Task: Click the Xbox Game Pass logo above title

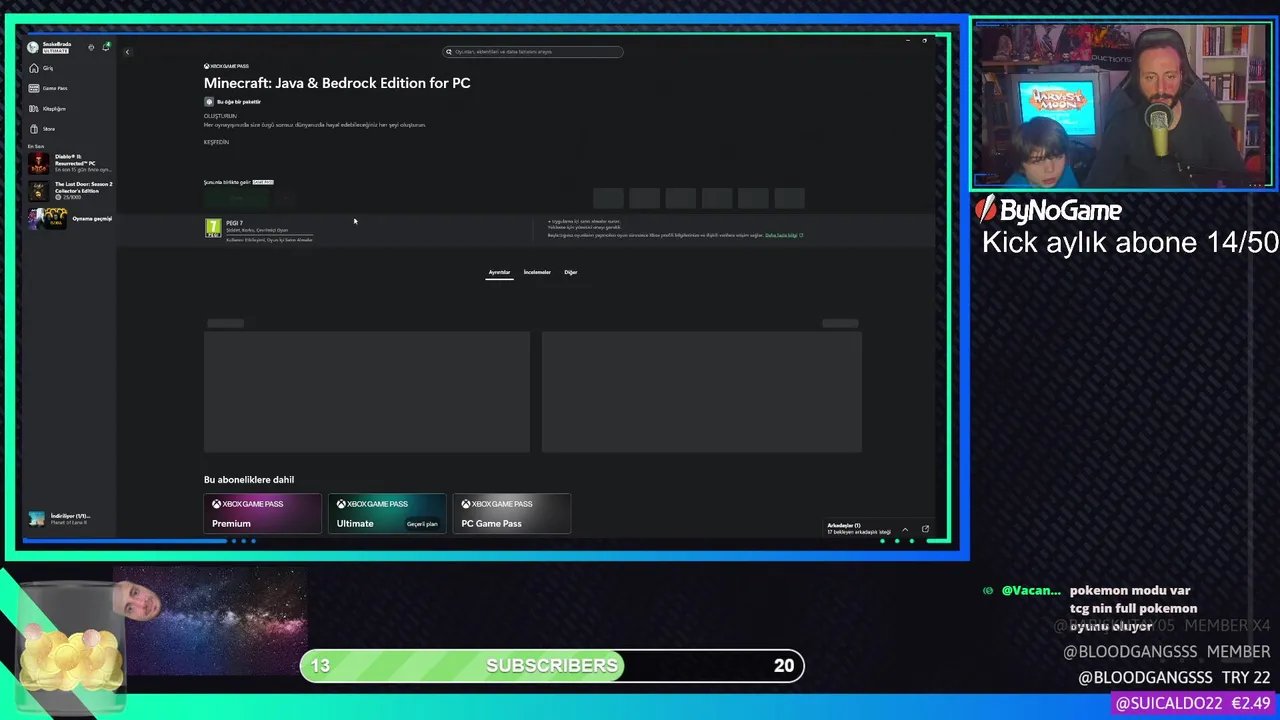Action: point(226,66)
